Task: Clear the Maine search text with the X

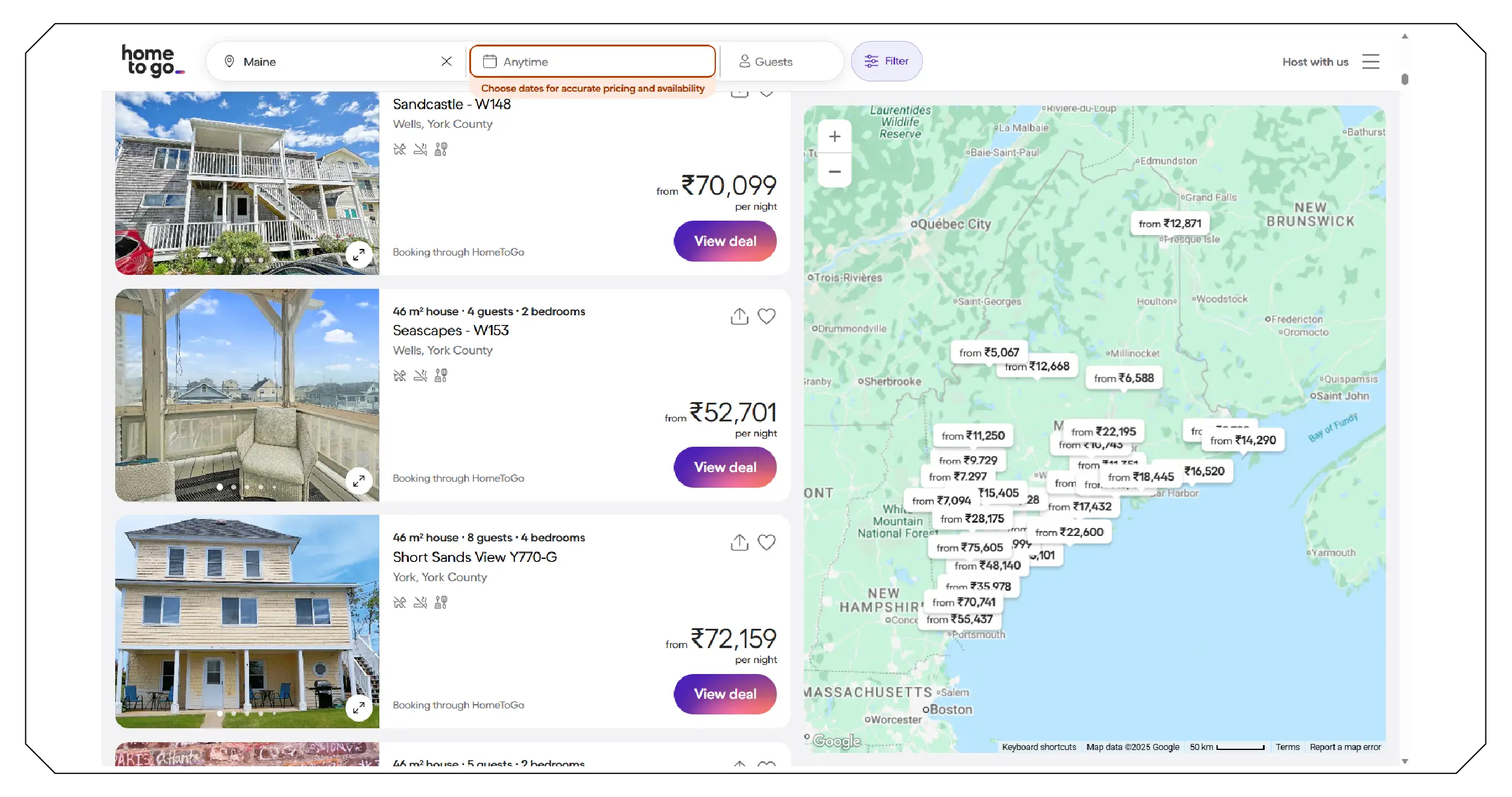Action: 446,61
